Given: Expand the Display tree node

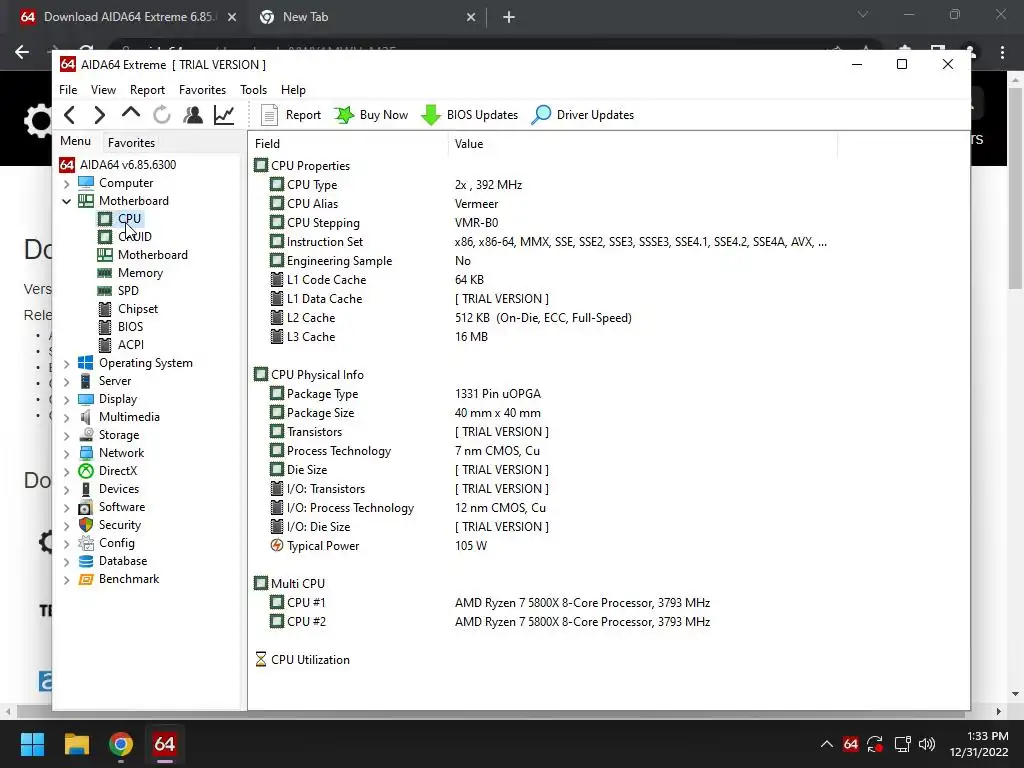Looking at the screenshot, I should click(67, 400).
